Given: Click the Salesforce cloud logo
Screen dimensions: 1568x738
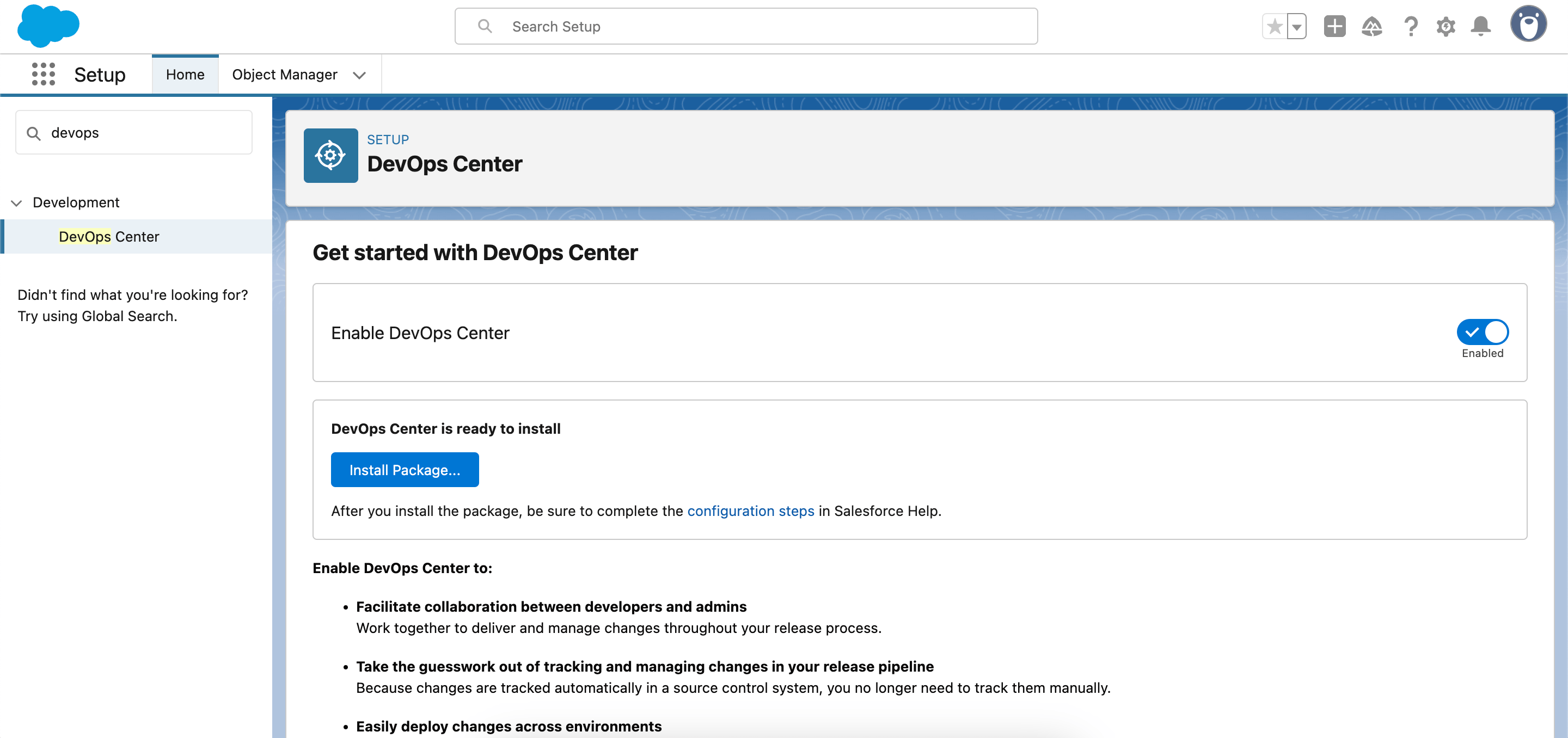Looking at the screenshot, I should pyautogui.click(x=48, y=26).
